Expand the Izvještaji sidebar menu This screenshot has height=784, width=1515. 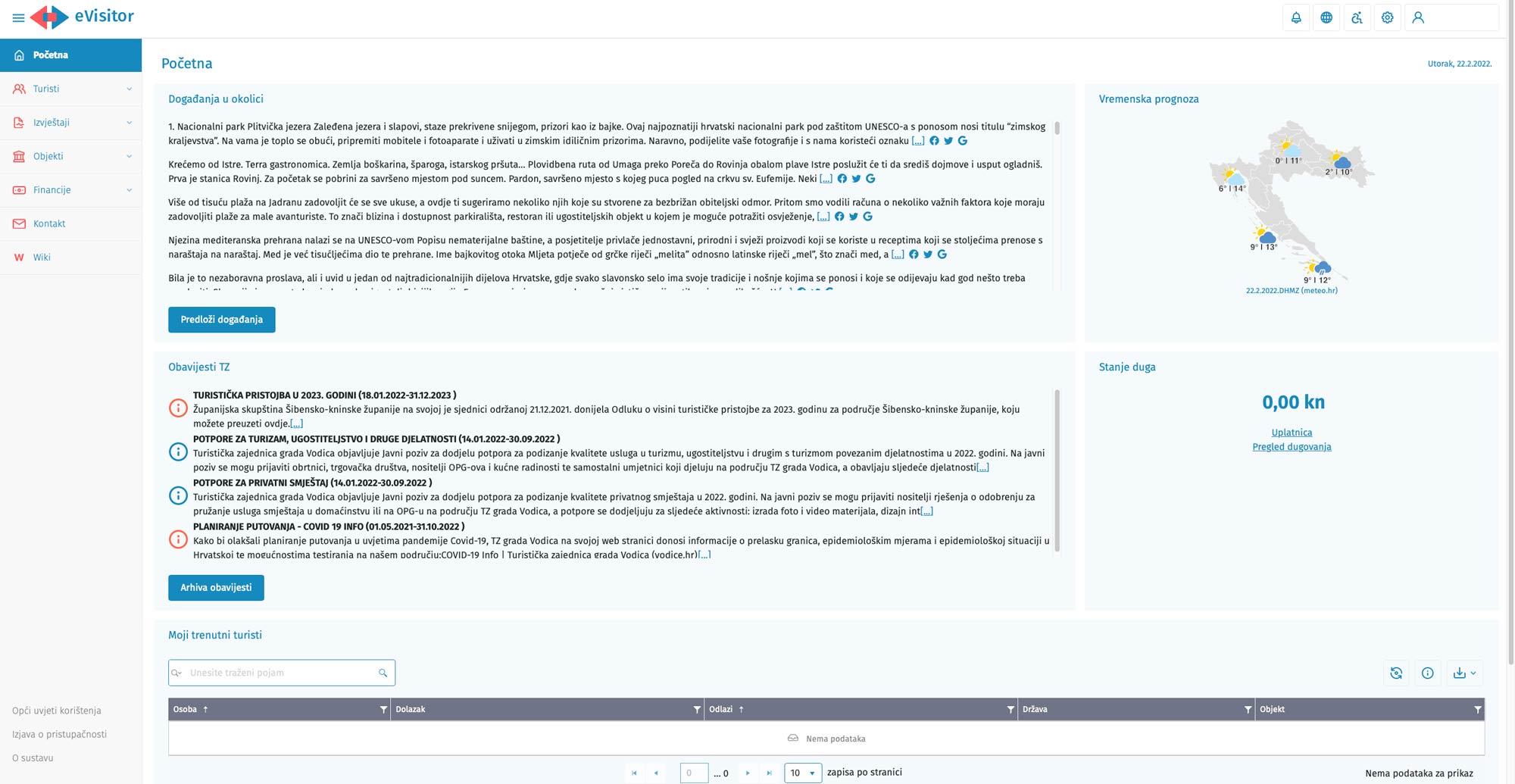[x=70, y=123]
